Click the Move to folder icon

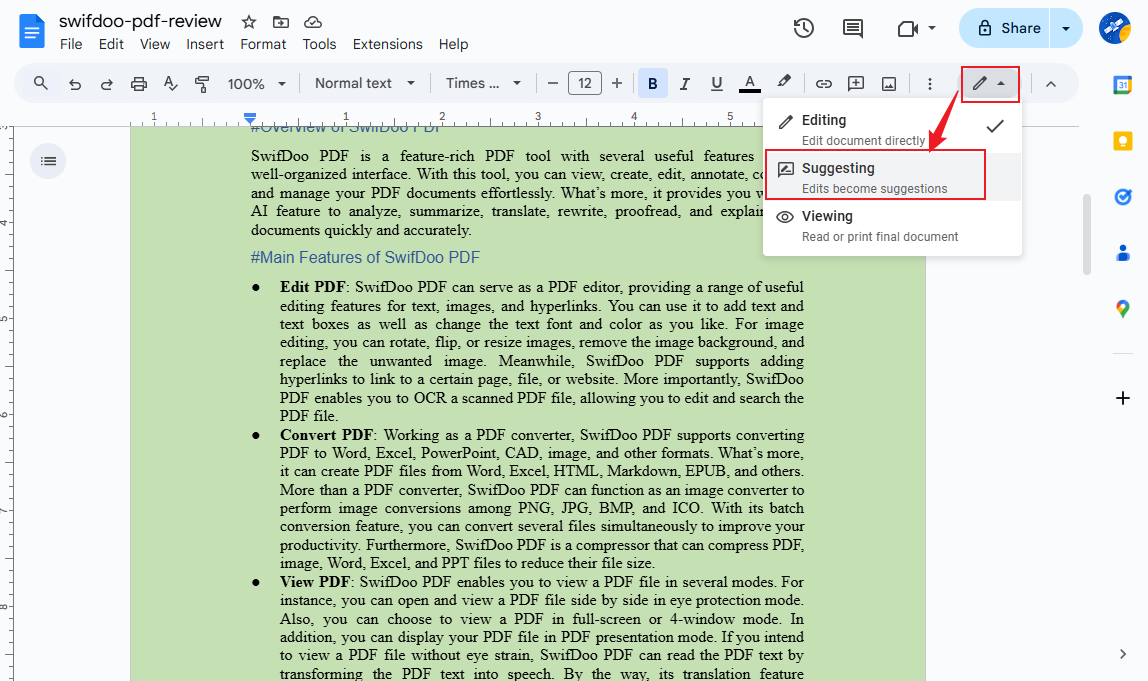click(280, 22)
